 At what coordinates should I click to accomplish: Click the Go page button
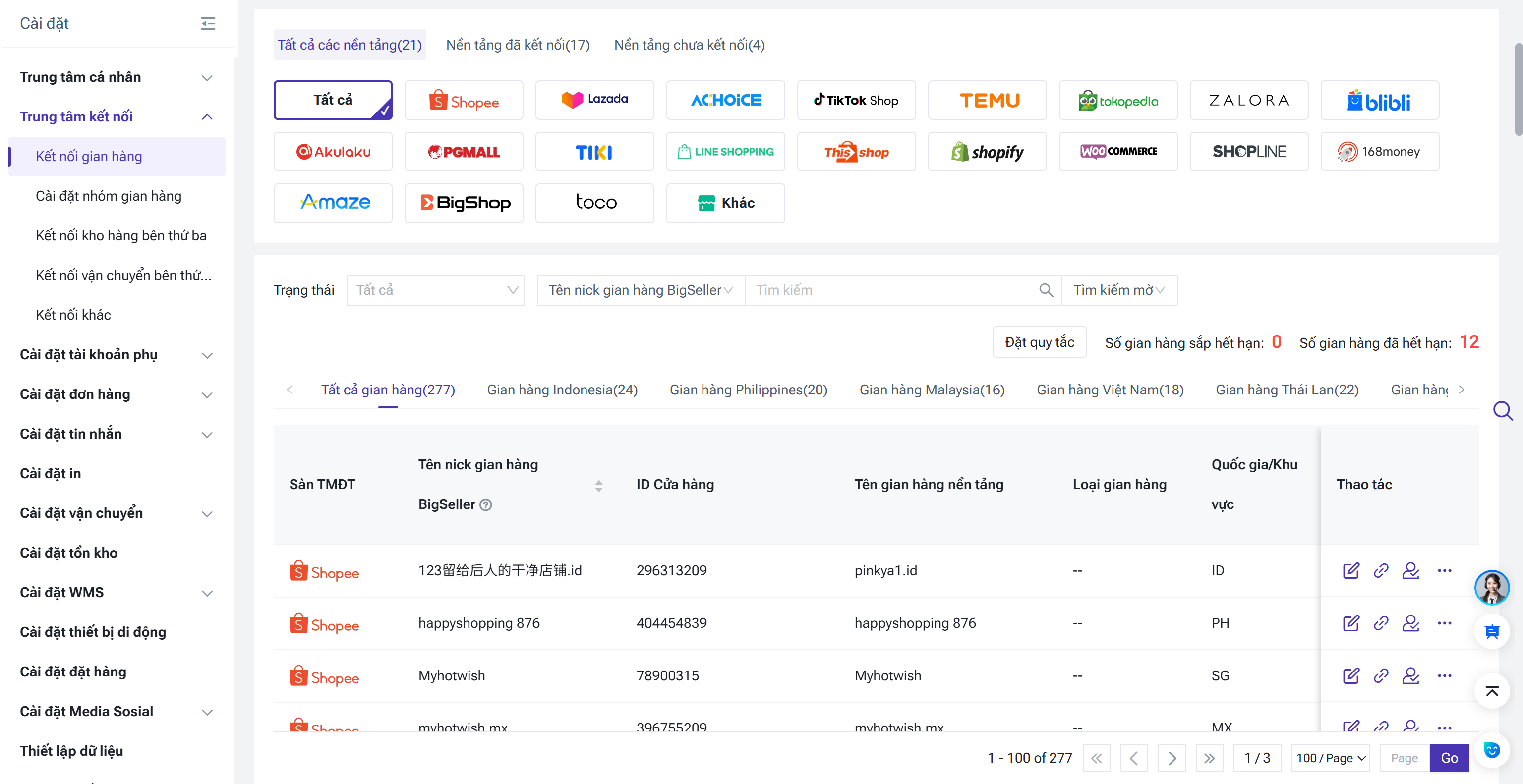click(x=1449, y=758)
